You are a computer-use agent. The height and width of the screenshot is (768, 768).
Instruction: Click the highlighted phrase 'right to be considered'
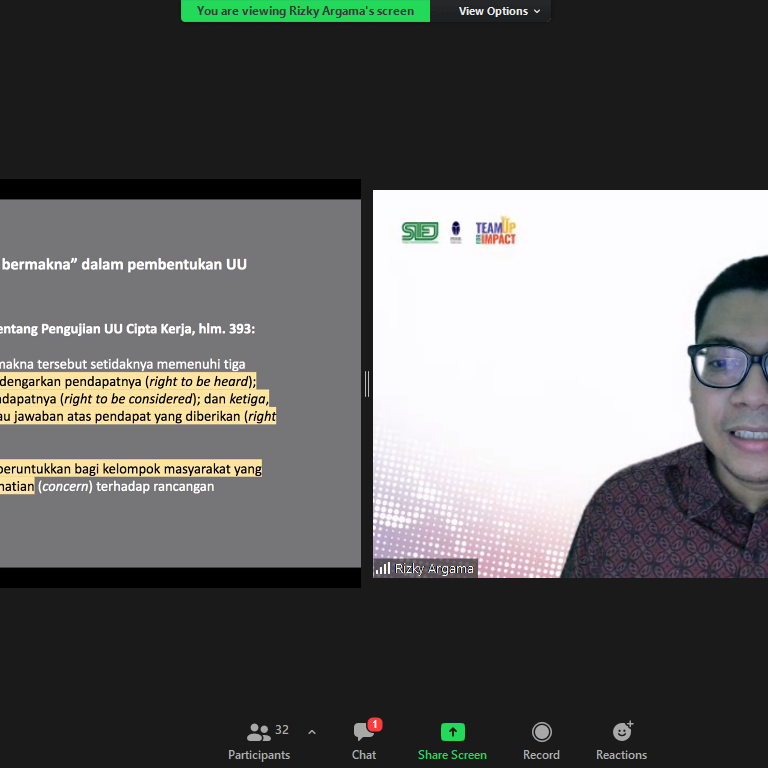128,399
